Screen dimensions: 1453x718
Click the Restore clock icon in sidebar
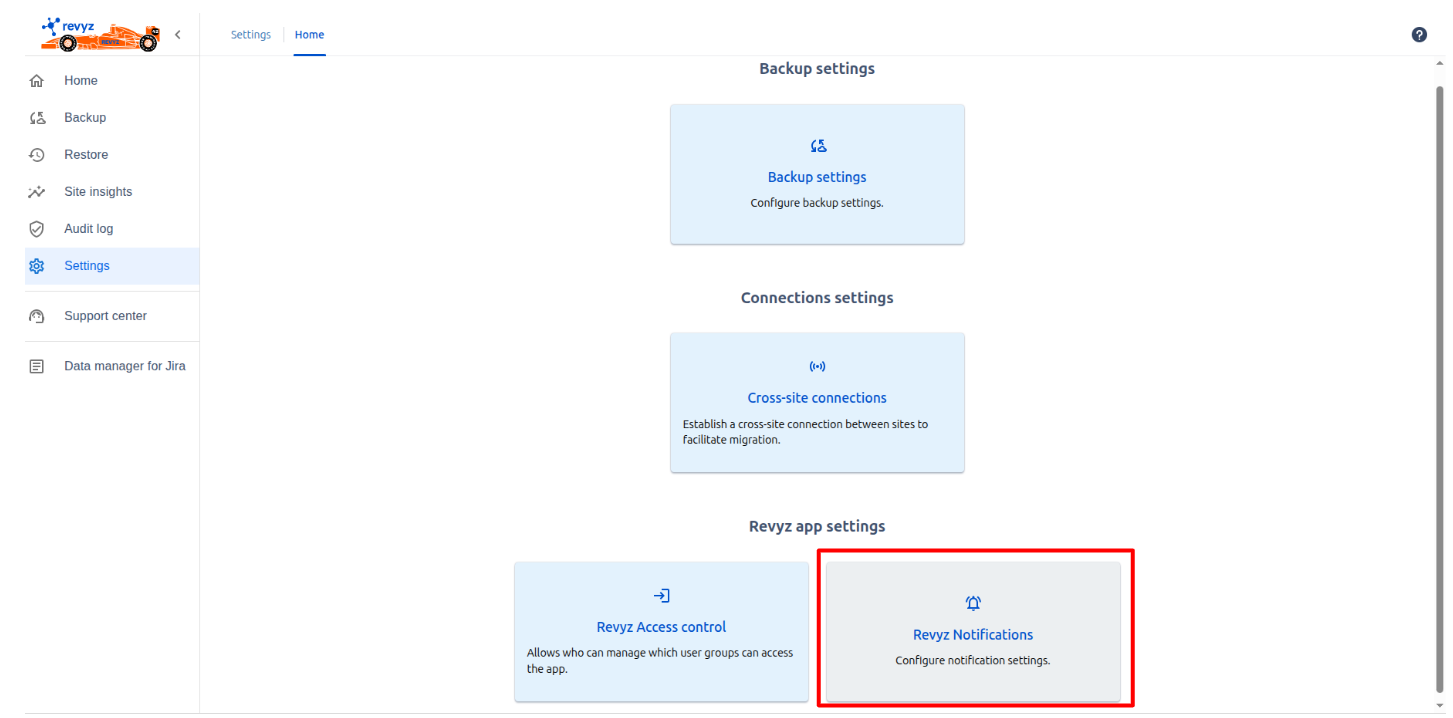(x=37, y=155)
